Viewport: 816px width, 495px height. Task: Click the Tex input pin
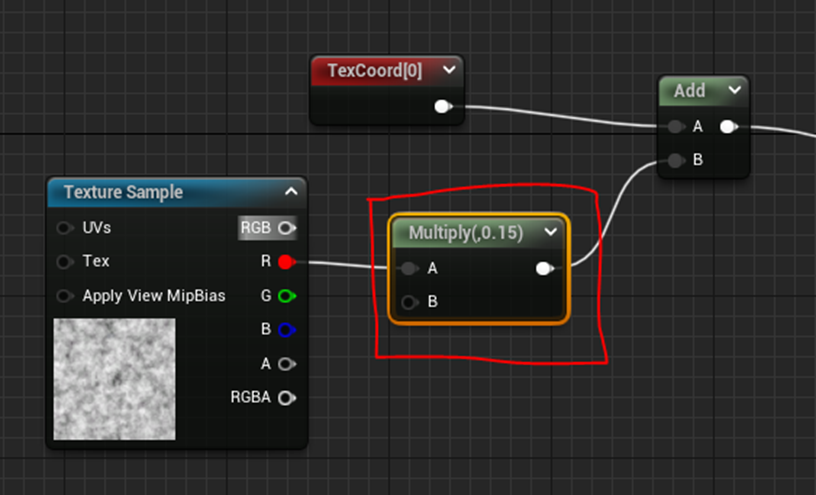[x=65, y=261]
